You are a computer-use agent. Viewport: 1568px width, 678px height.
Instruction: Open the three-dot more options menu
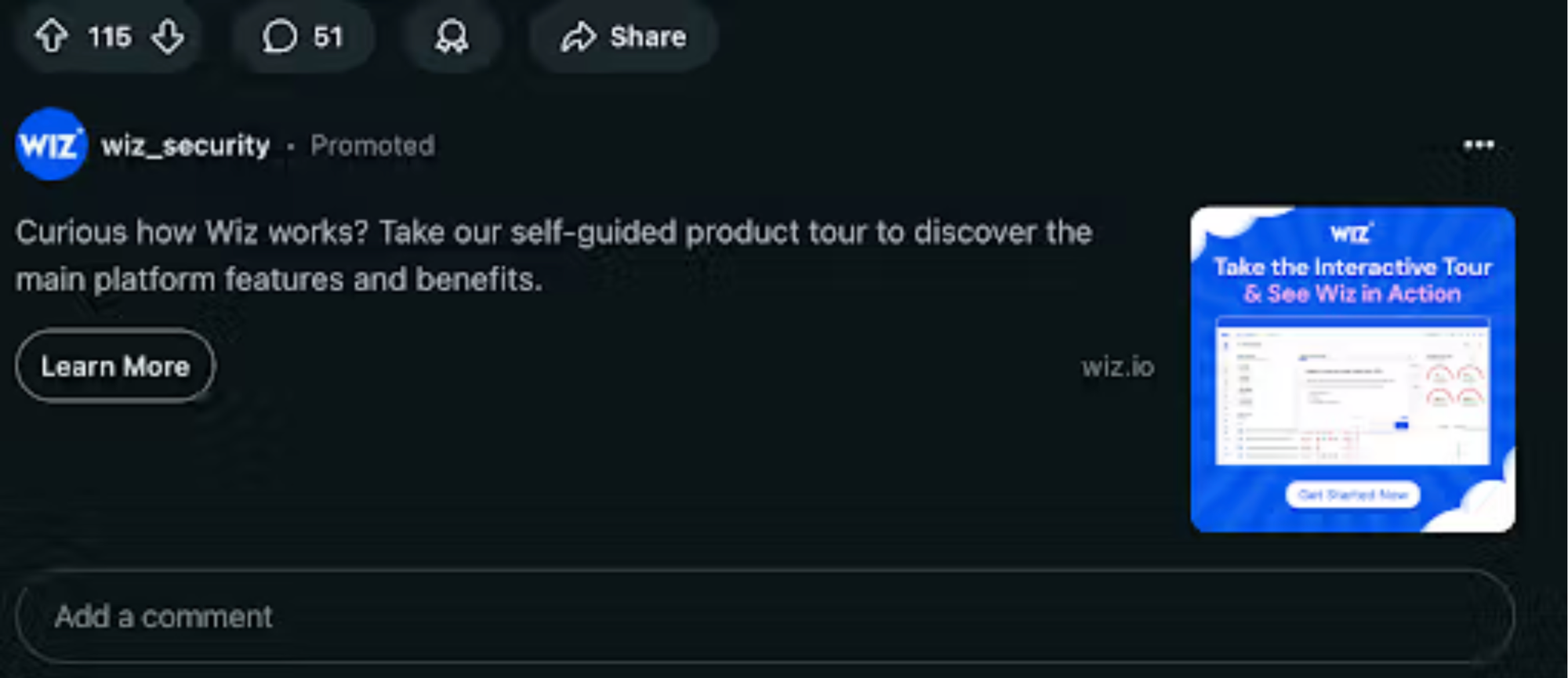pyautogui.click(x=1479, y=145)
